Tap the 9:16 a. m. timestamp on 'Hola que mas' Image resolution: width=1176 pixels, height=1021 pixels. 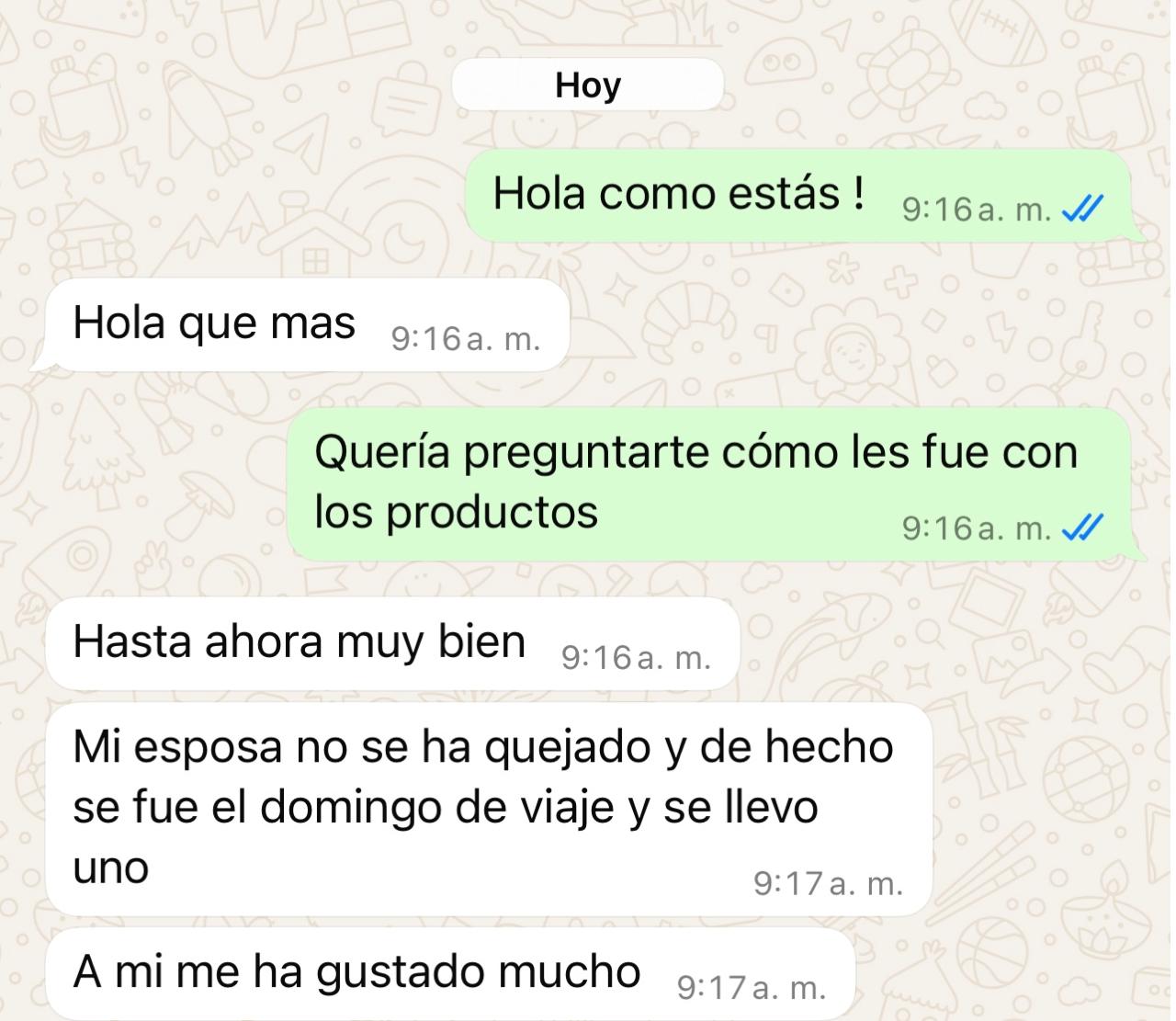pyautogui.click(x=466, y=340)
